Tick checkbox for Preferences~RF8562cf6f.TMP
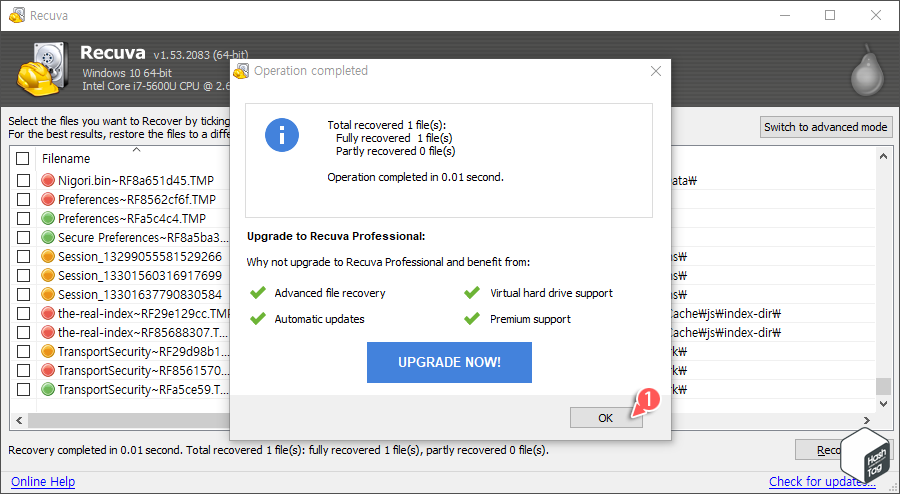 coord(24,200)
